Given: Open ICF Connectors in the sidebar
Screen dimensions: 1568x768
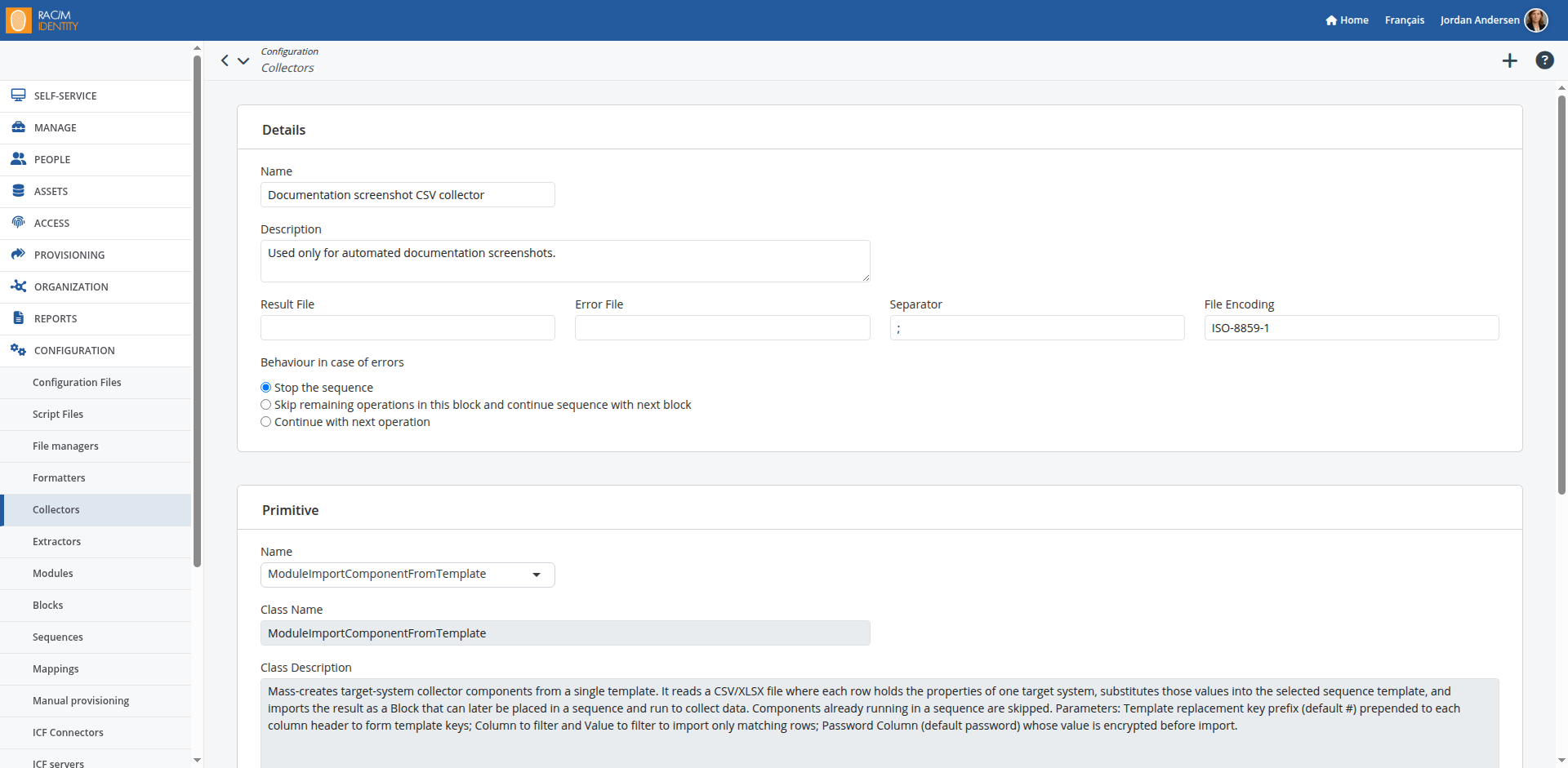Looking at the screenshot, I should [x=96, y=733].
